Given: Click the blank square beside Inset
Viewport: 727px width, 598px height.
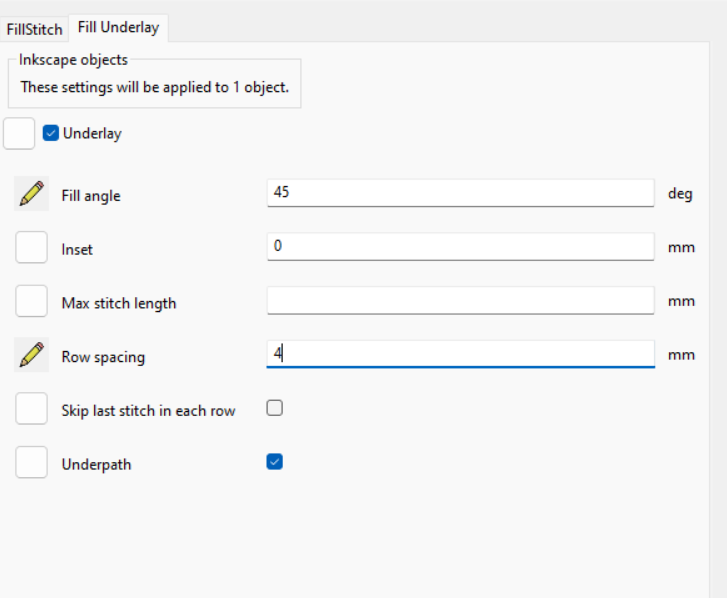Looking at the screenshot, I should click(x=32, y=248).
